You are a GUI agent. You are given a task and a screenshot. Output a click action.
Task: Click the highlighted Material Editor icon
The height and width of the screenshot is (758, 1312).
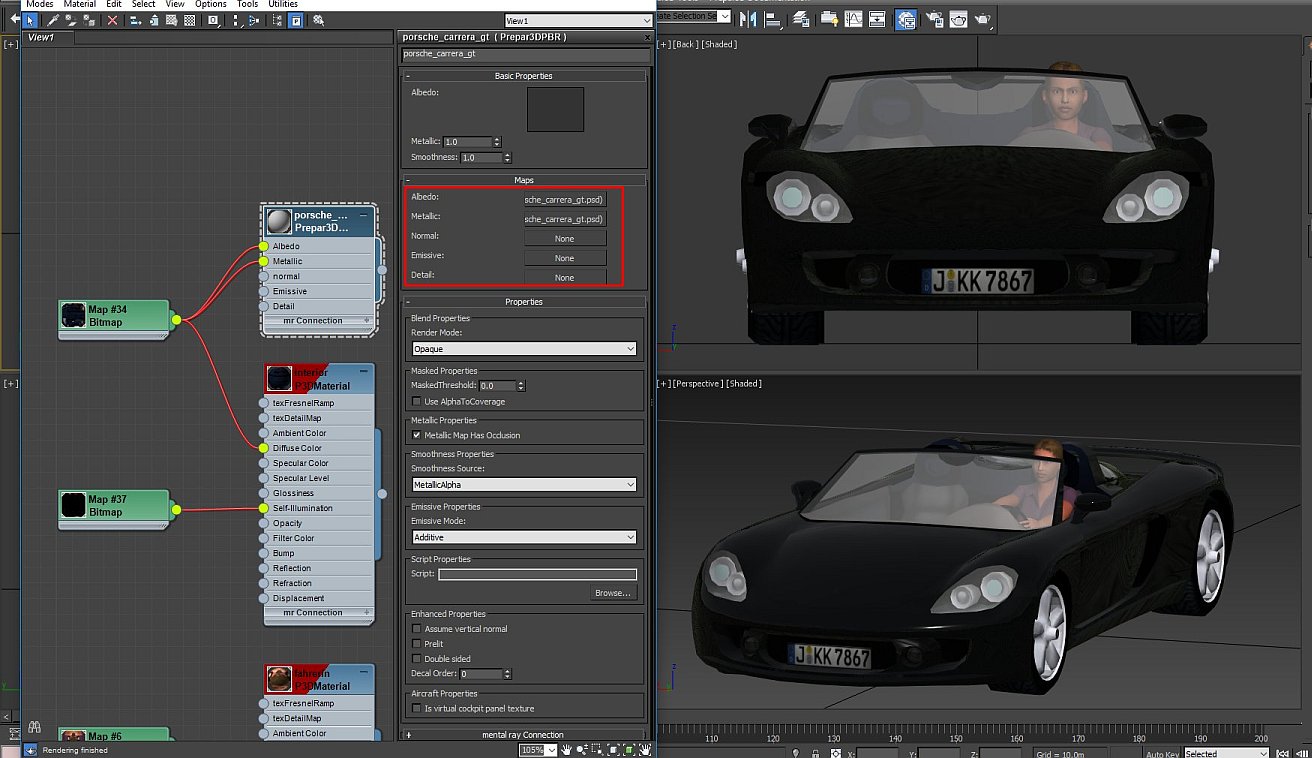[906, 18]
